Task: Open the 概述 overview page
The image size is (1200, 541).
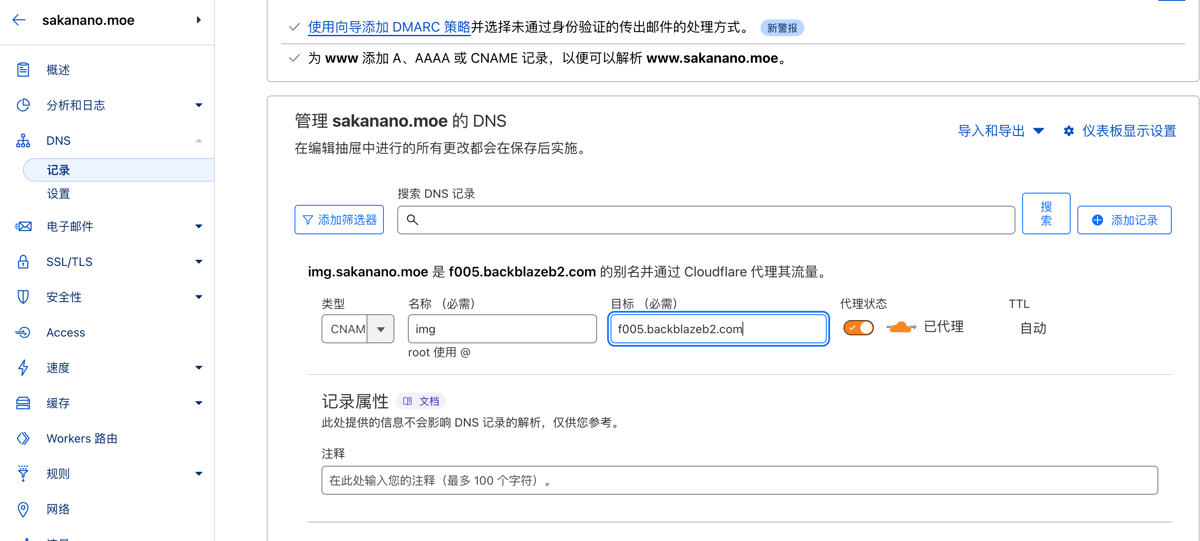Action: point(58,70)
